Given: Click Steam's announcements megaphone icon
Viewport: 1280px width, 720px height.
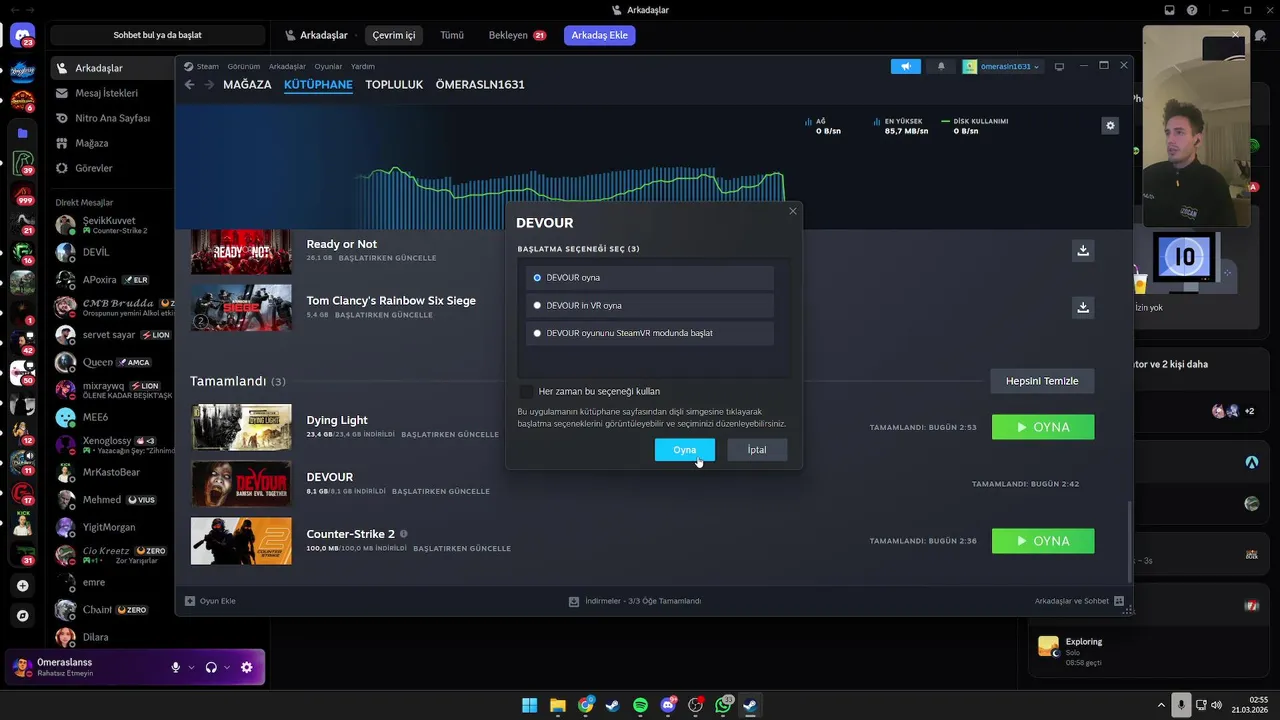Looking at the screenshot, I should pyautogui.click(x=906, y=66).
